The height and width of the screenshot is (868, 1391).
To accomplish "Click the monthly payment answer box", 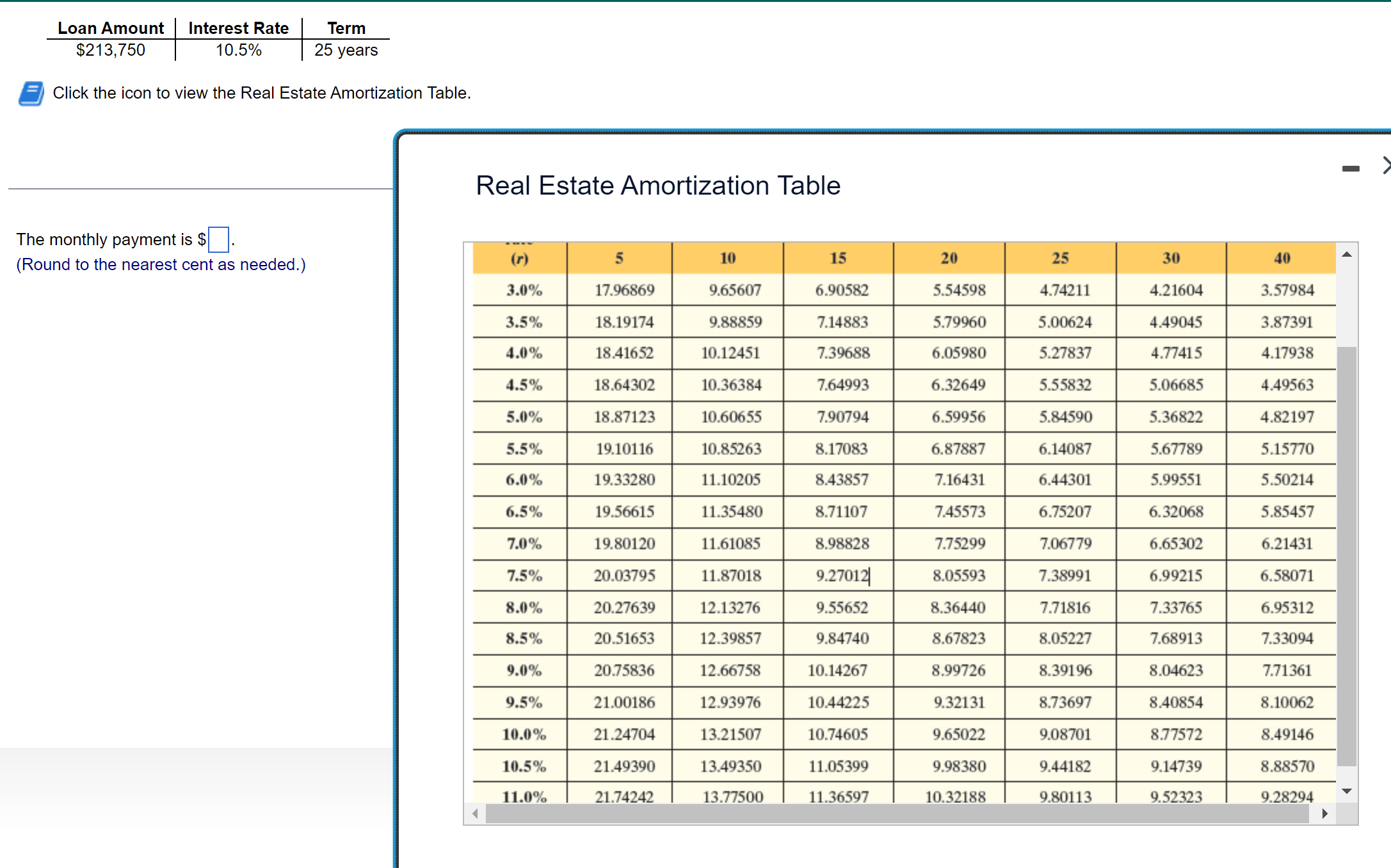I will point(218,240).
